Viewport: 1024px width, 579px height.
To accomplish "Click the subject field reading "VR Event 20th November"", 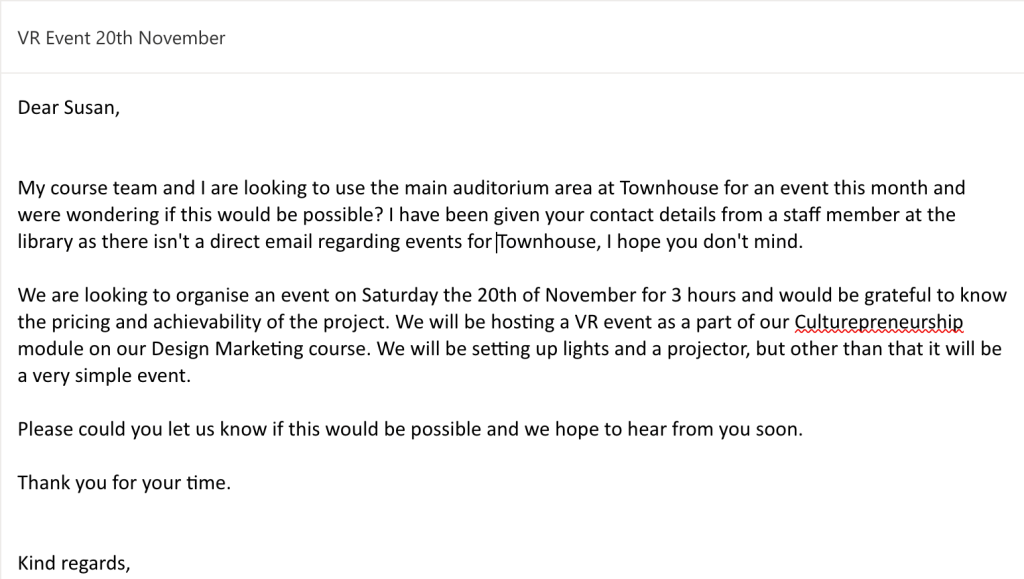I will [121, 38].
